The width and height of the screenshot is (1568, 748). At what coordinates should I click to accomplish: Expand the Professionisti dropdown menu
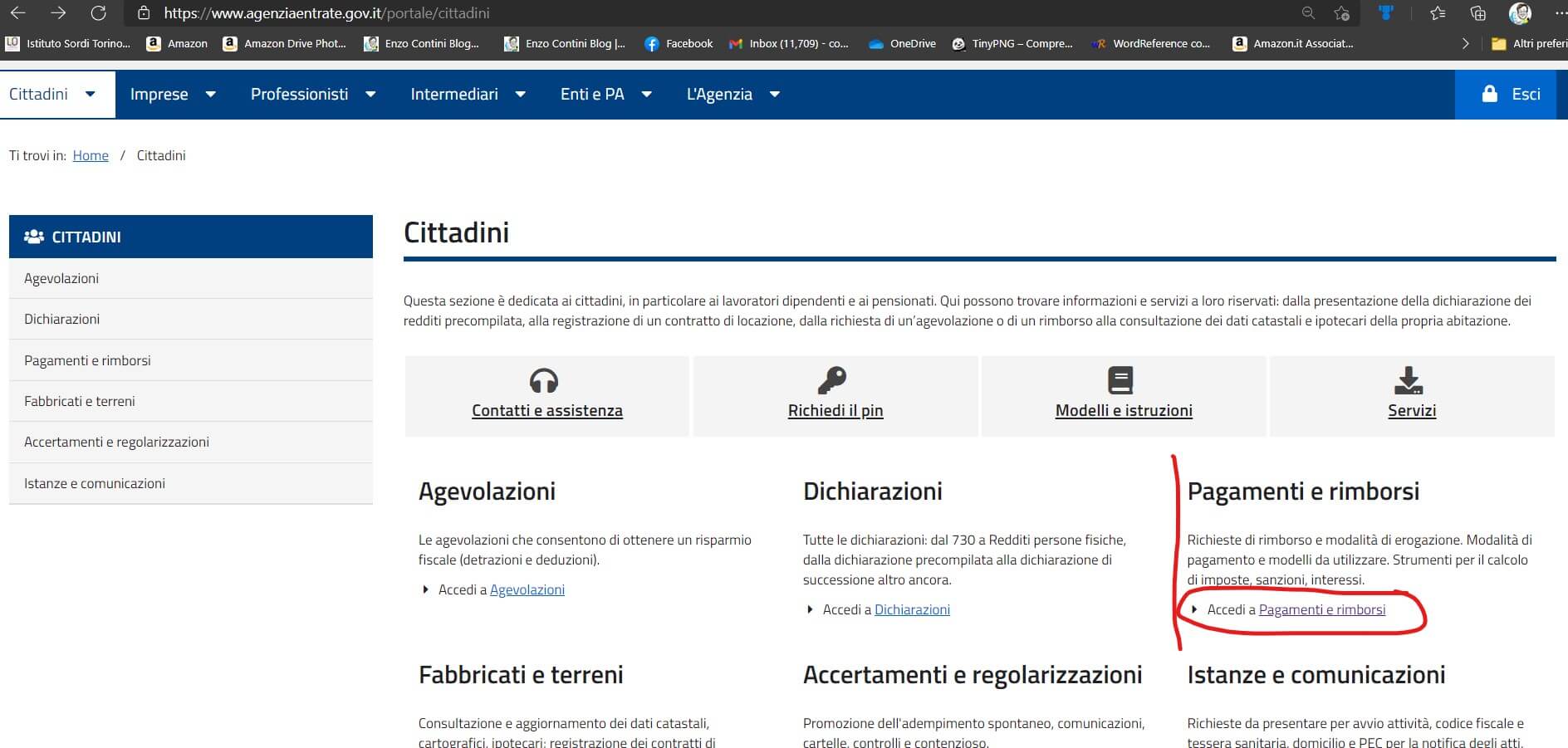pos(312,95)
